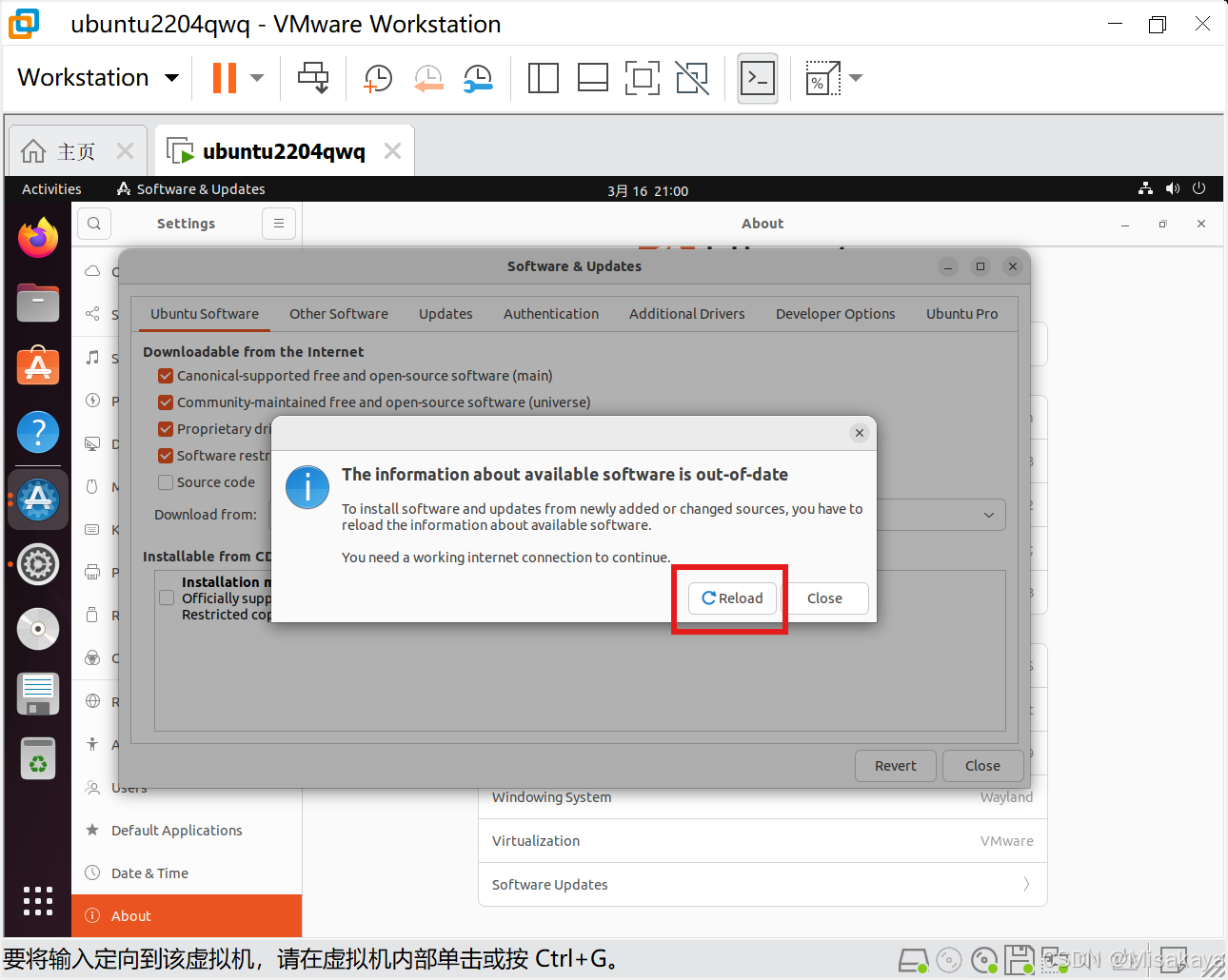Screen dimensions: 1228x980
Task: Click the power icon in top bar
Action: pyautogui.click(x=1199, y=189)
